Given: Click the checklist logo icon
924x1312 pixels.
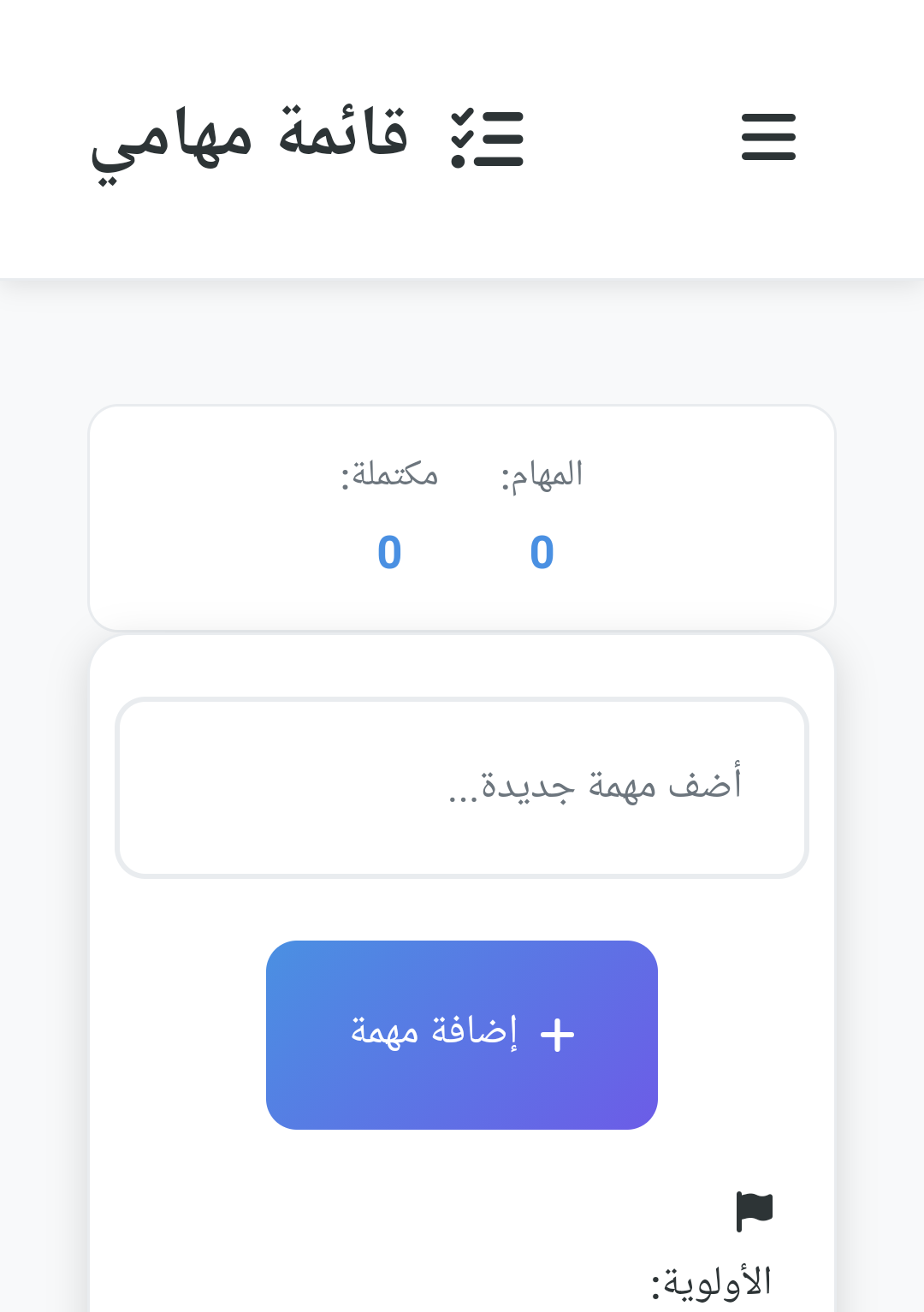Looking at the screenshot, I should click(x=487, y=138).
